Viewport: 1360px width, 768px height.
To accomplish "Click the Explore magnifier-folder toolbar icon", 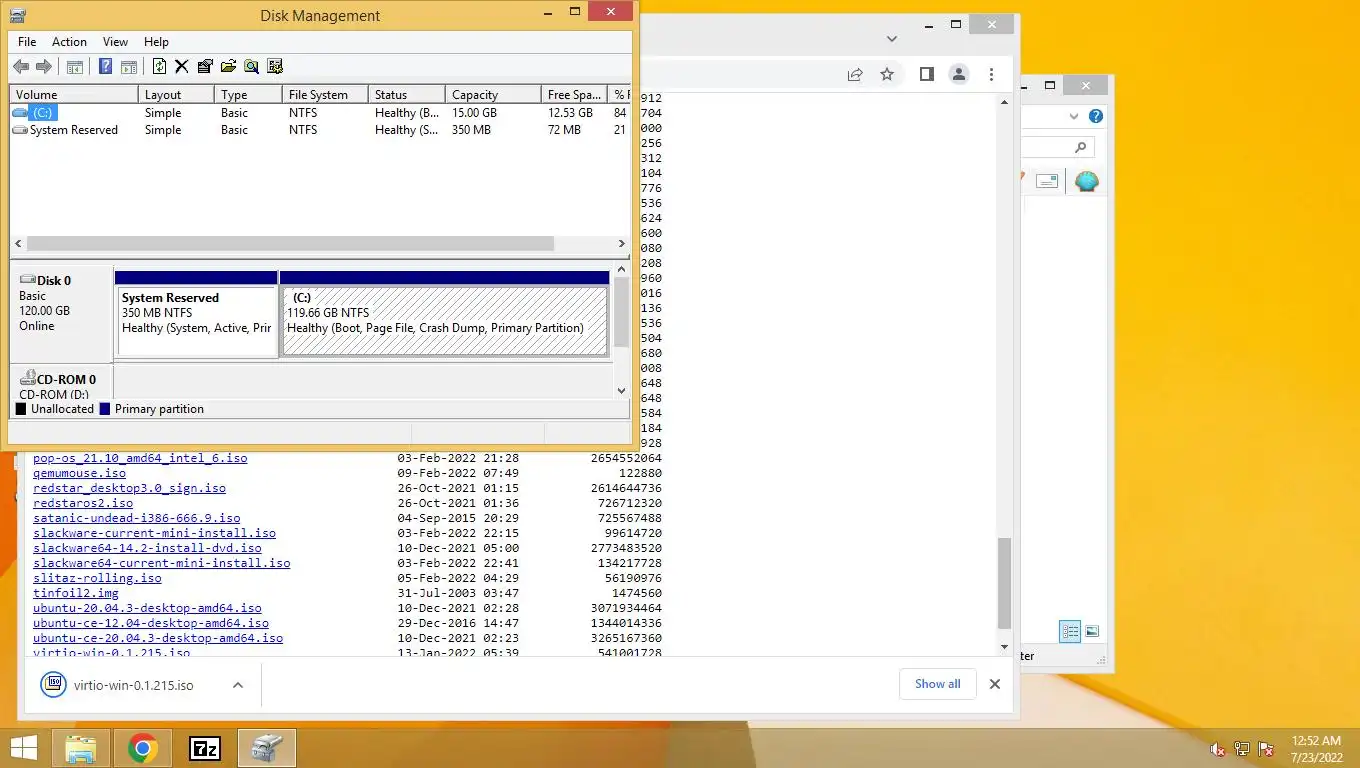I will tap(251, 67).
